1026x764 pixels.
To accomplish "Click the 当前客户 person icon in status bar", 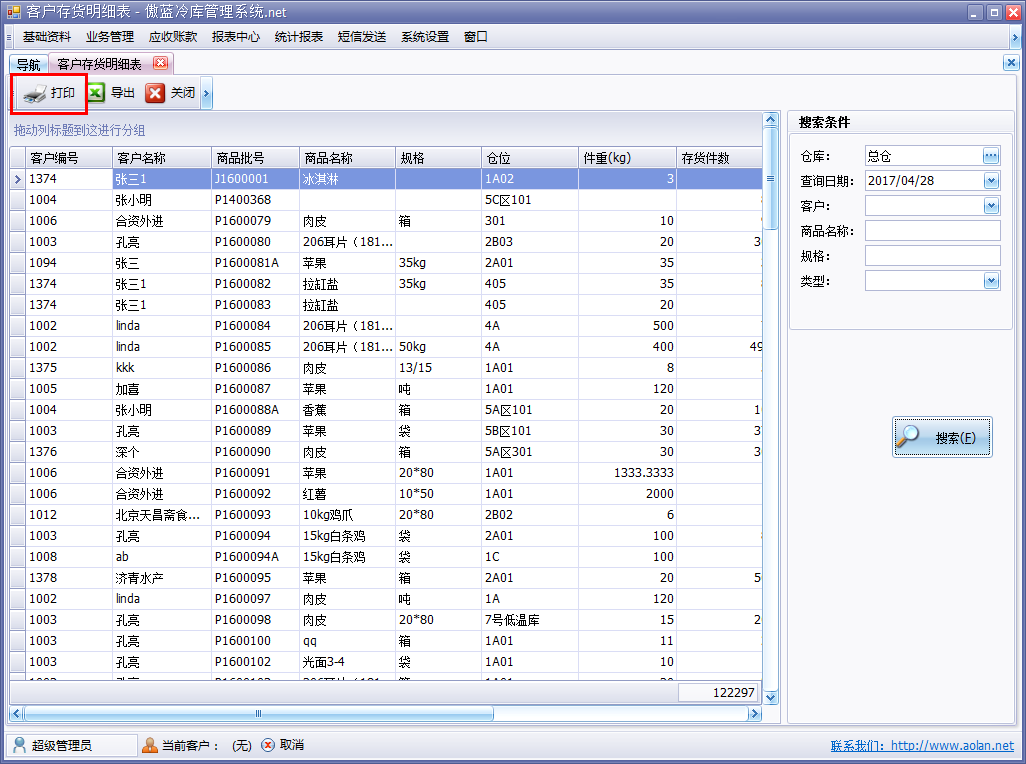I will click(x=152, y=745).
